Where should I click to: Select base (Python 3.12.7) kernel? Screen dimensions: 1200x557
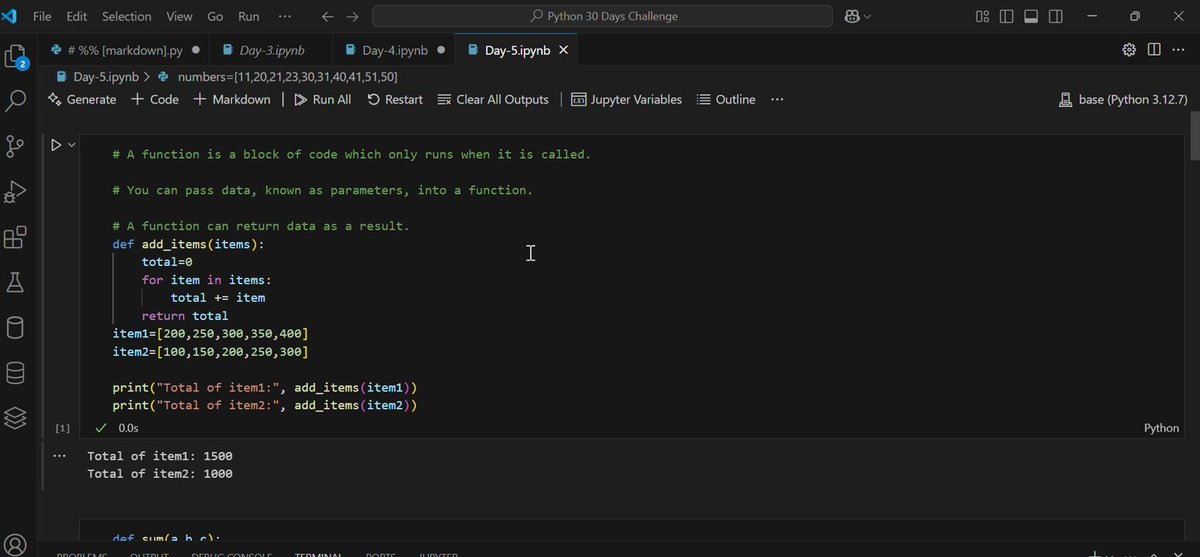point(1123,99)
